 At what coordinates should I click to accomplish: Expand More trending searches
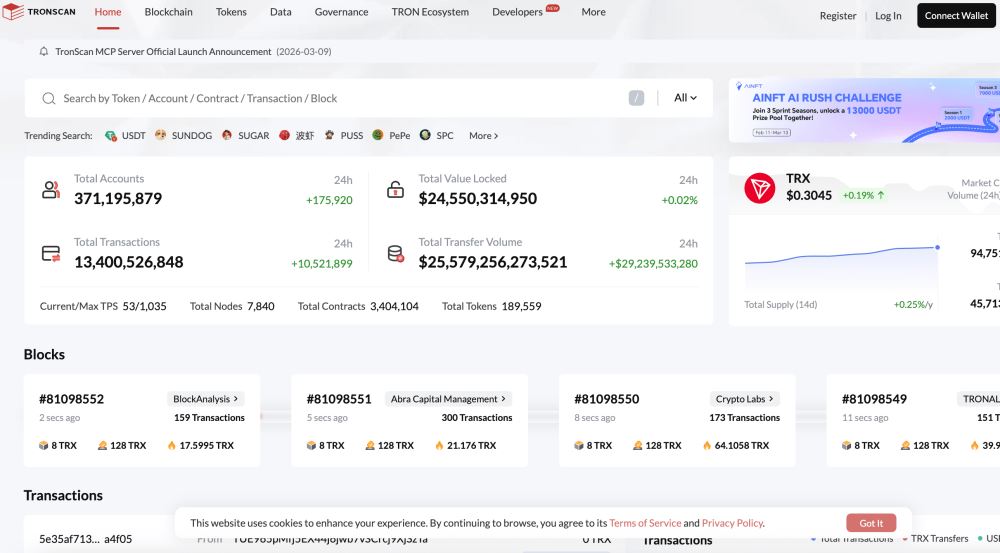pos(483,135)
